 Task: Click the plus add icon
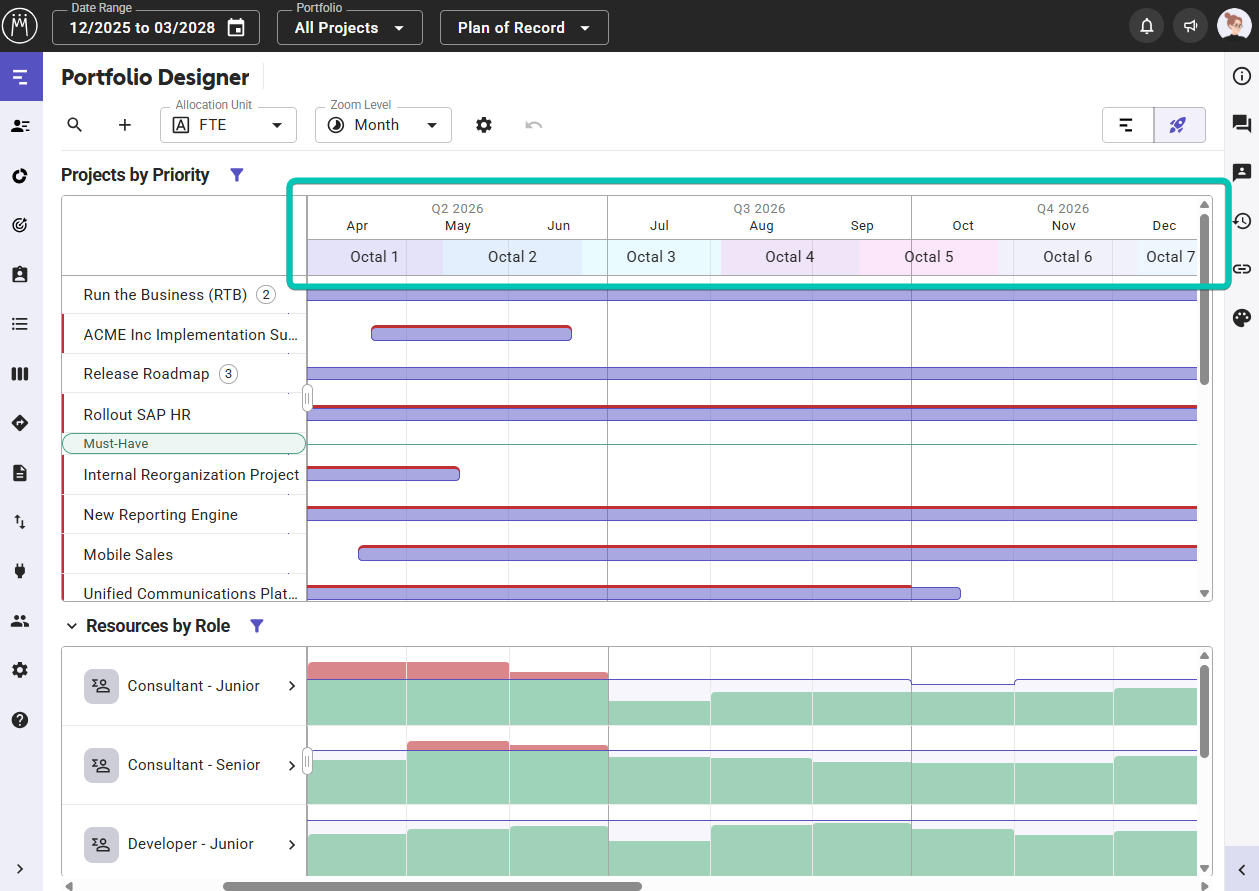pos(125,125)
